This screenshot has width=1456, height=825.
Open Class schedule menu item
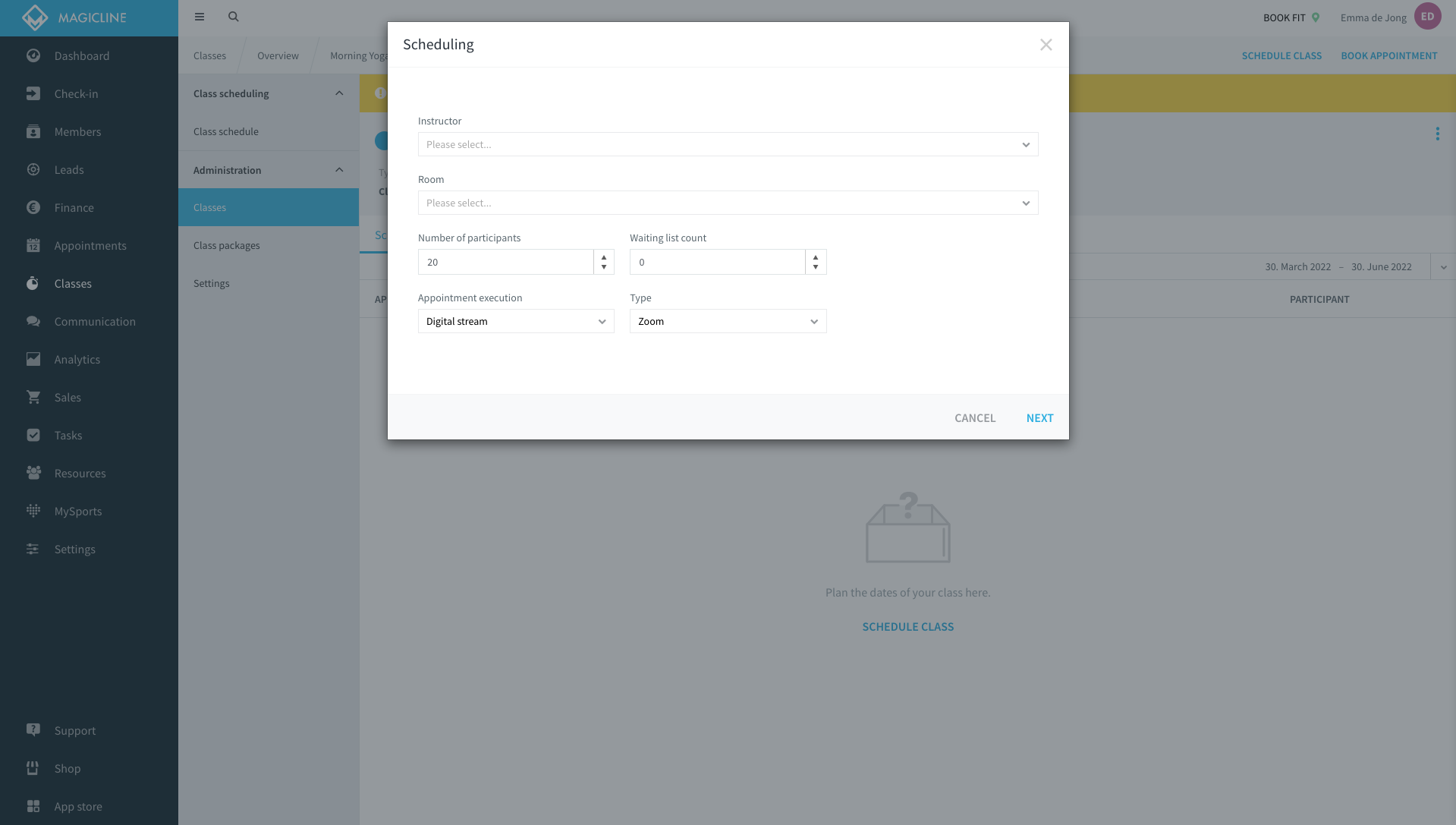click(225, 131)
